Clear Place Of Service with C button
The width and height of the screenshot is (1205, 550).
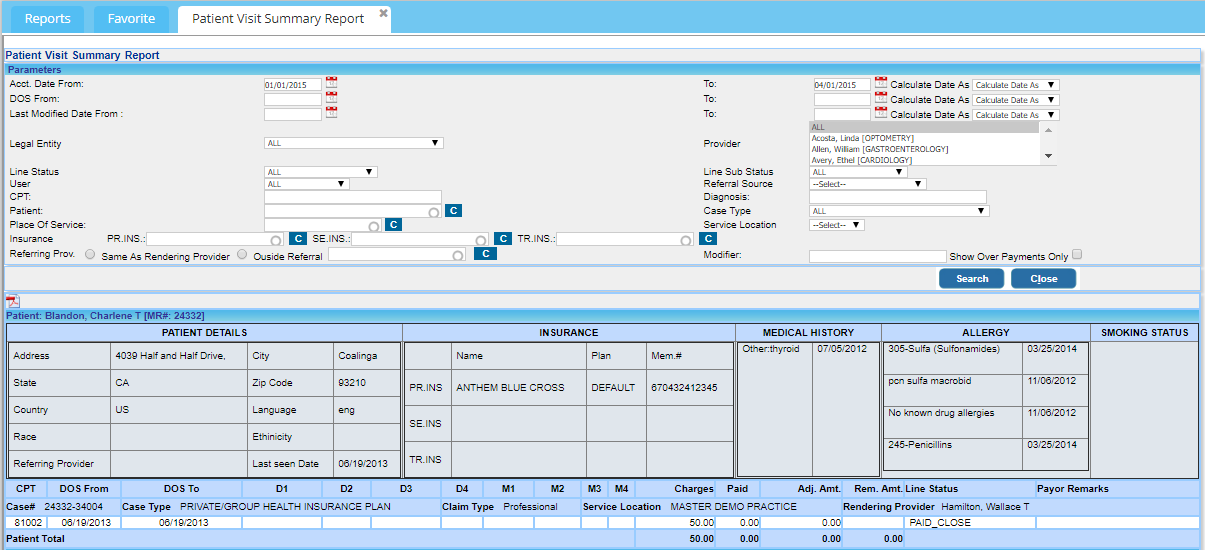(393, 225)
